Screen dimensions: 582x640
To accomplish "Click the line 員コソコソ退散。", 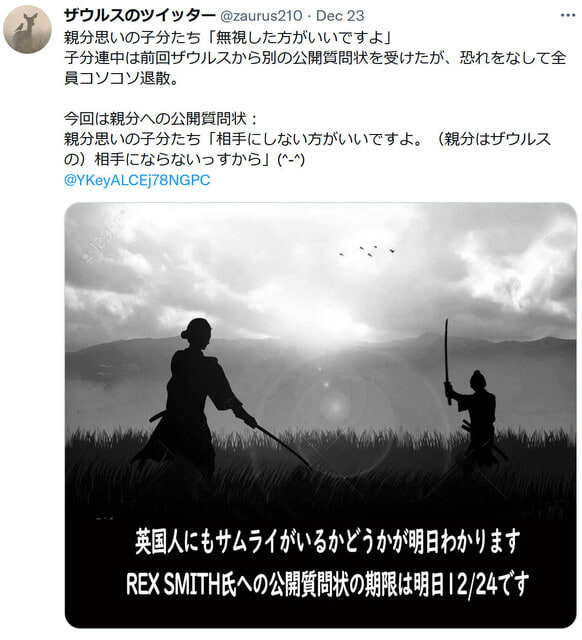I will tap(121, 78).
